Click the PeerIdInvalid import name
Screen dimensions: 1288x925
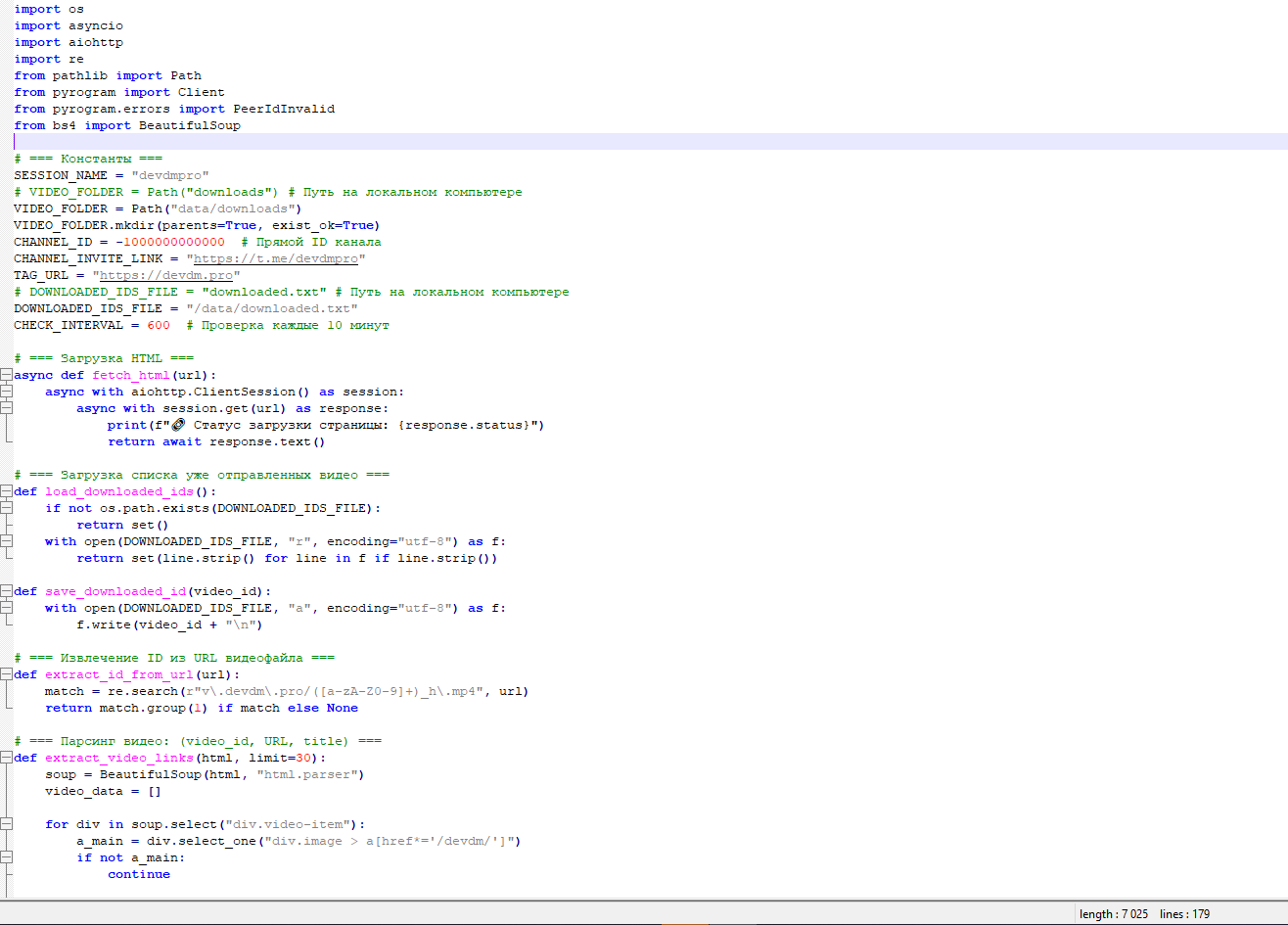(x=284, y=109)
